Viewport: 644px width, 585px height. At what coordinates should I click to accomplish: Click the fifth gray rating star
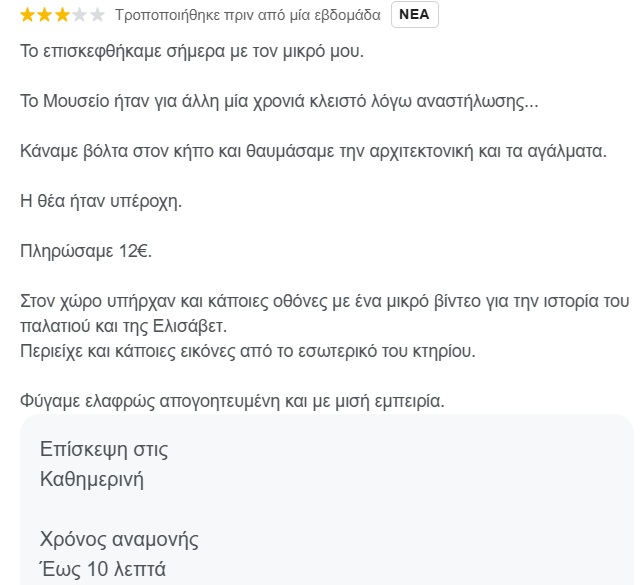96,15
